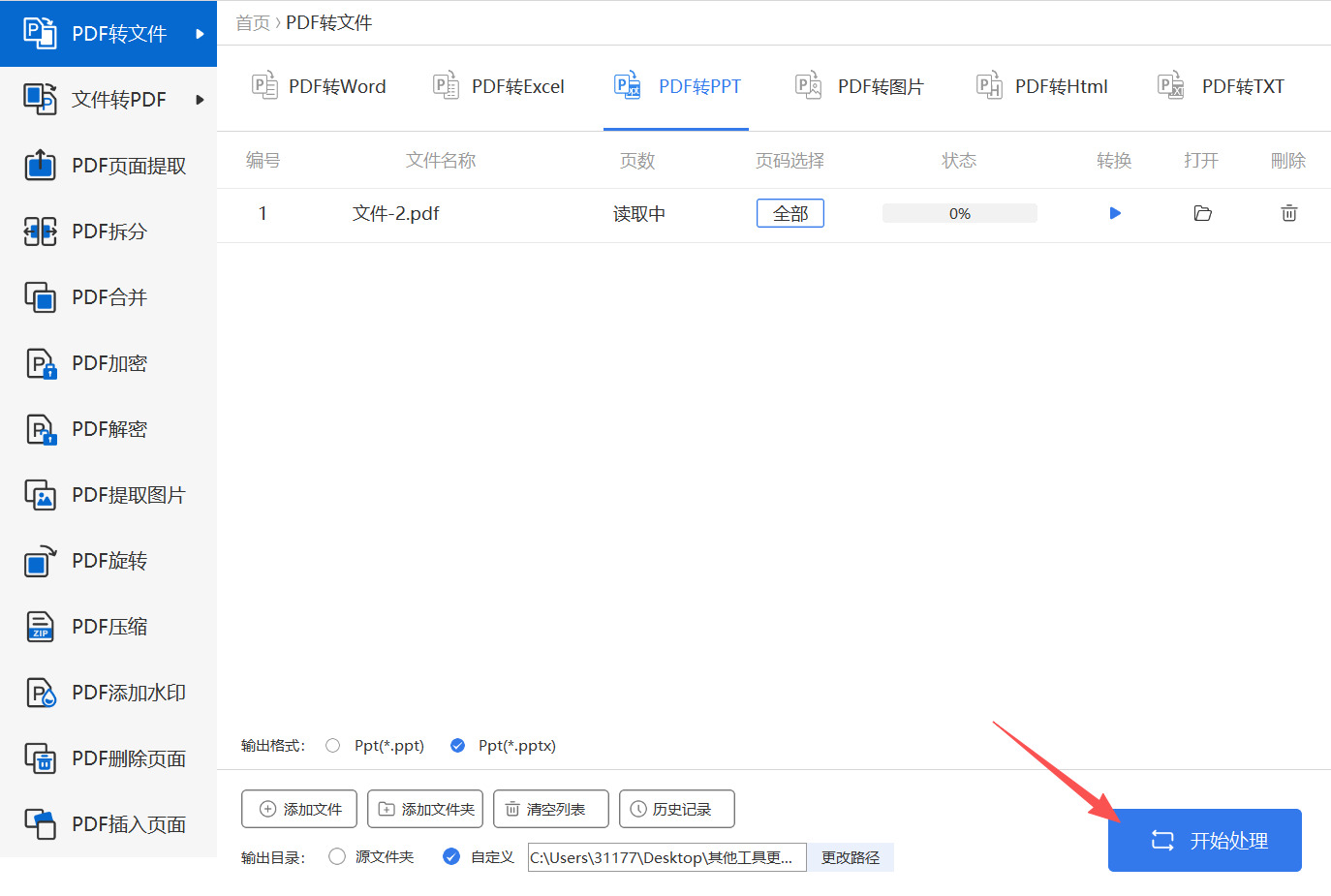
Task: Click the PDF加密 lock icon
Action: pyautogui.click(x=40, y=363)
